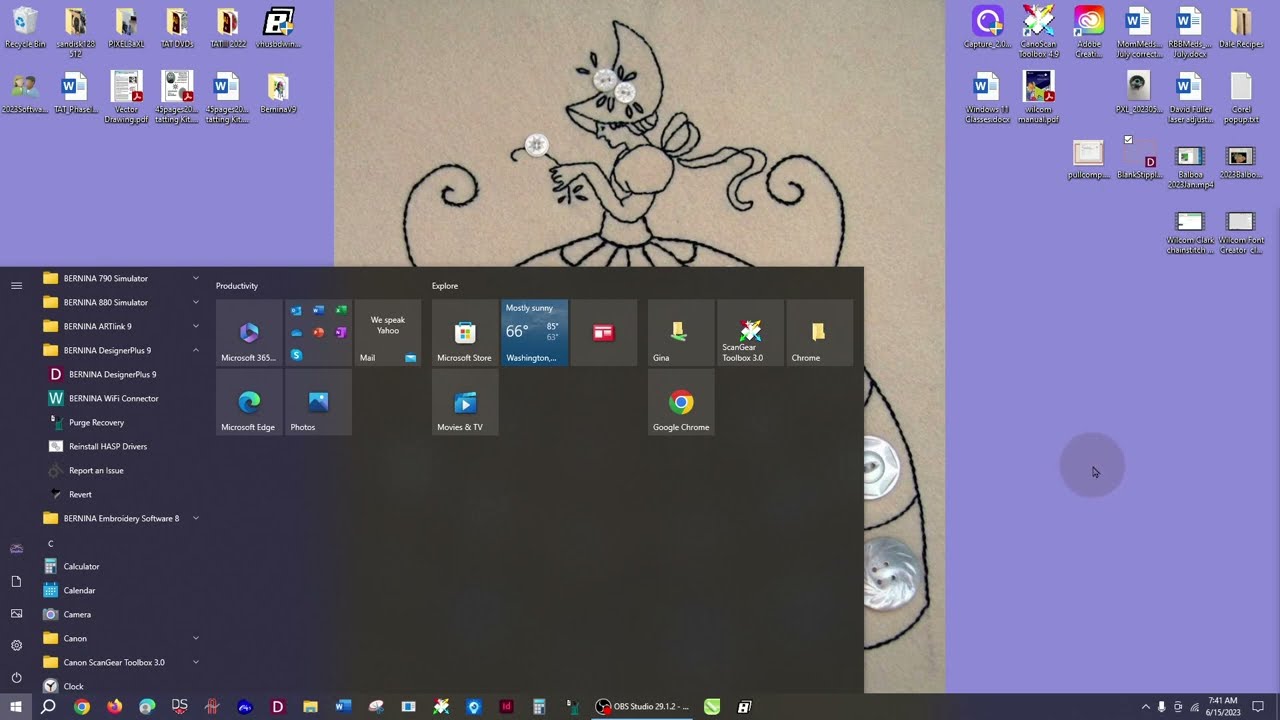Screen dimensions: 1280x720
Task: Open the taskbar clock and date
Action: (1223, 707)
